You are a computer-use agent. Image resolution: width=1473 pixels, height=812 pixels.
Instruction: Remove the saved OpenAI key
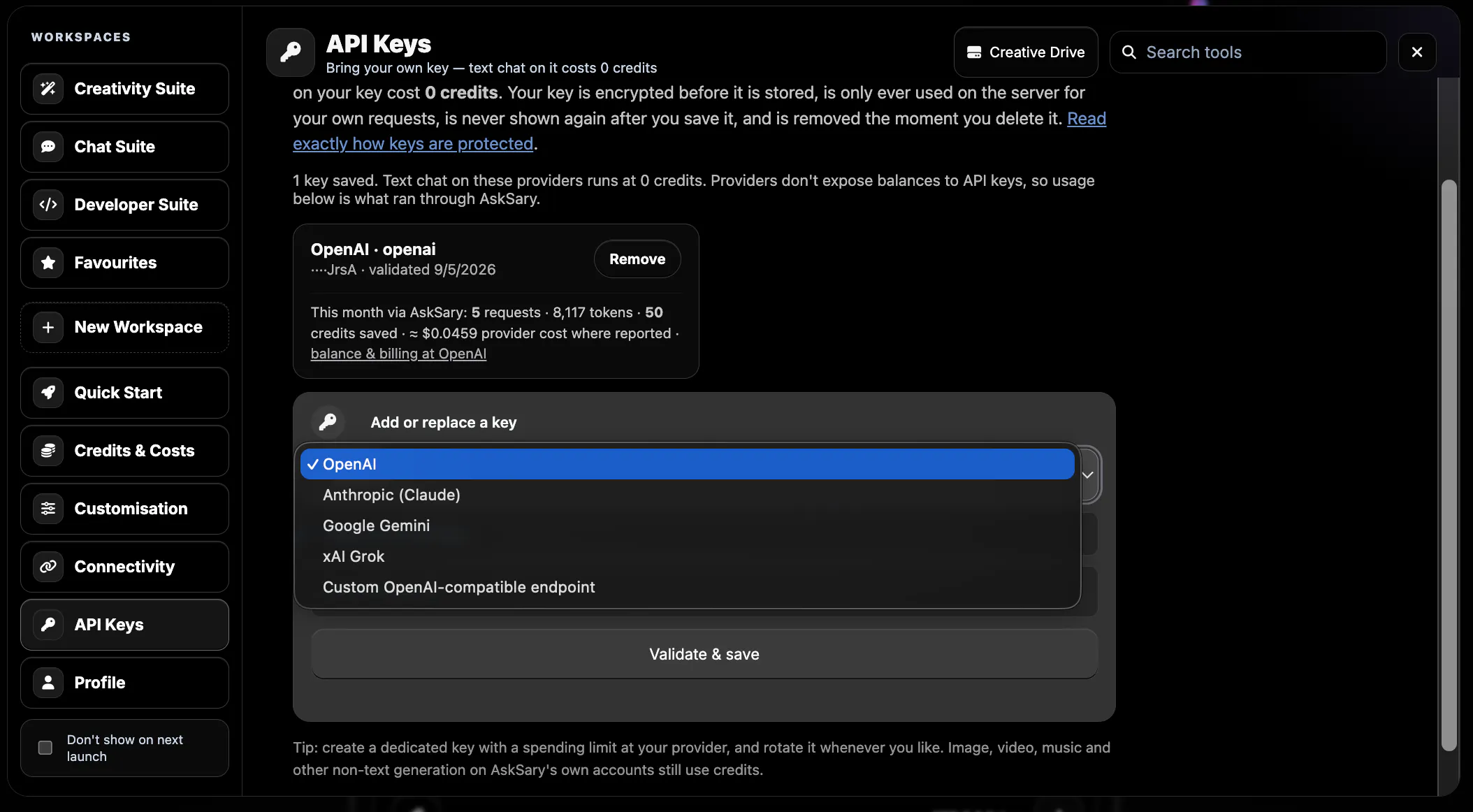pyautogui.click(x=637, y=259)
